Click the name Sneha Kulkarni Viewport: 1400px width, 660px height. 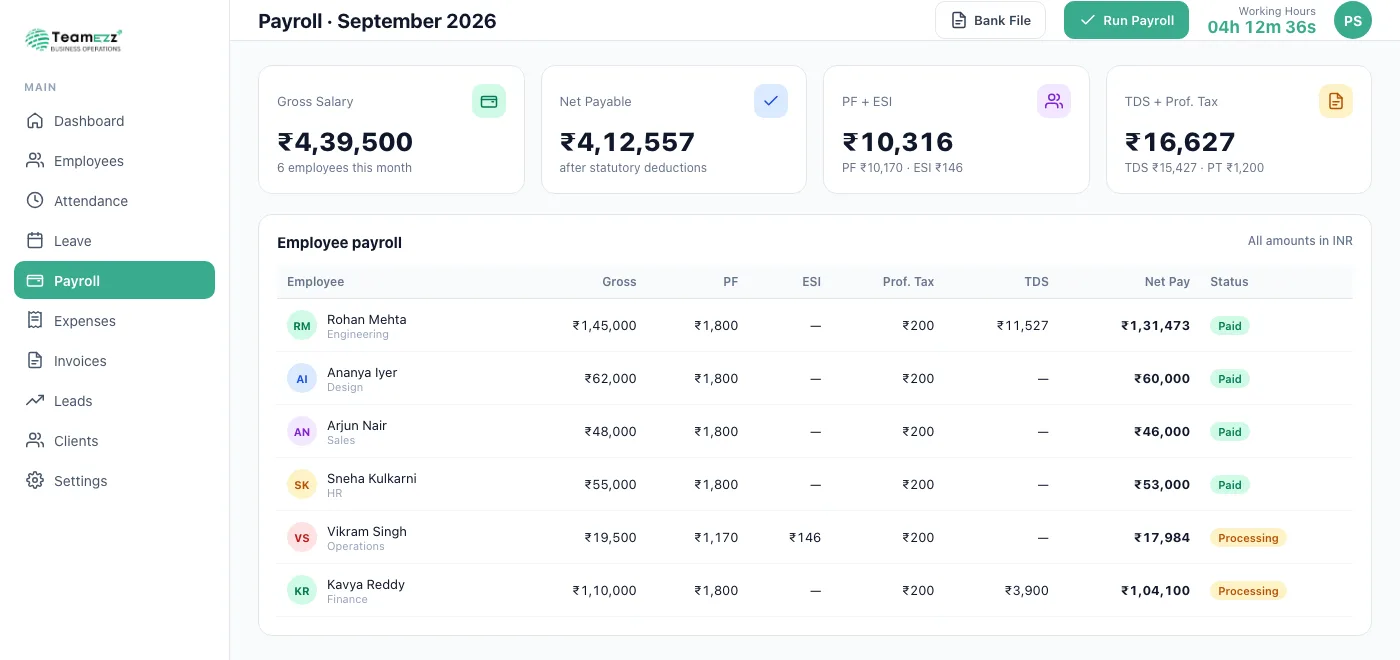(x=372, y=479)
